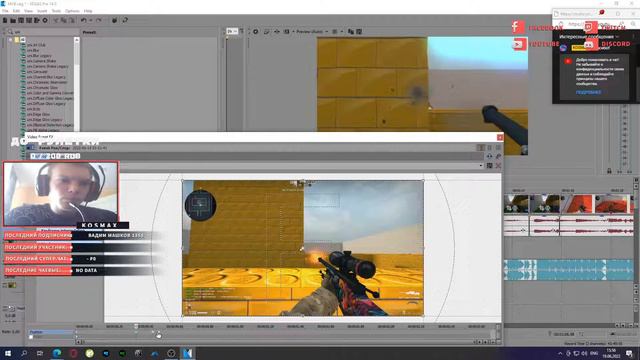Toggle preview on external monitor icon
The width and height of the screenshot is (640, 360).
point(267,31)
